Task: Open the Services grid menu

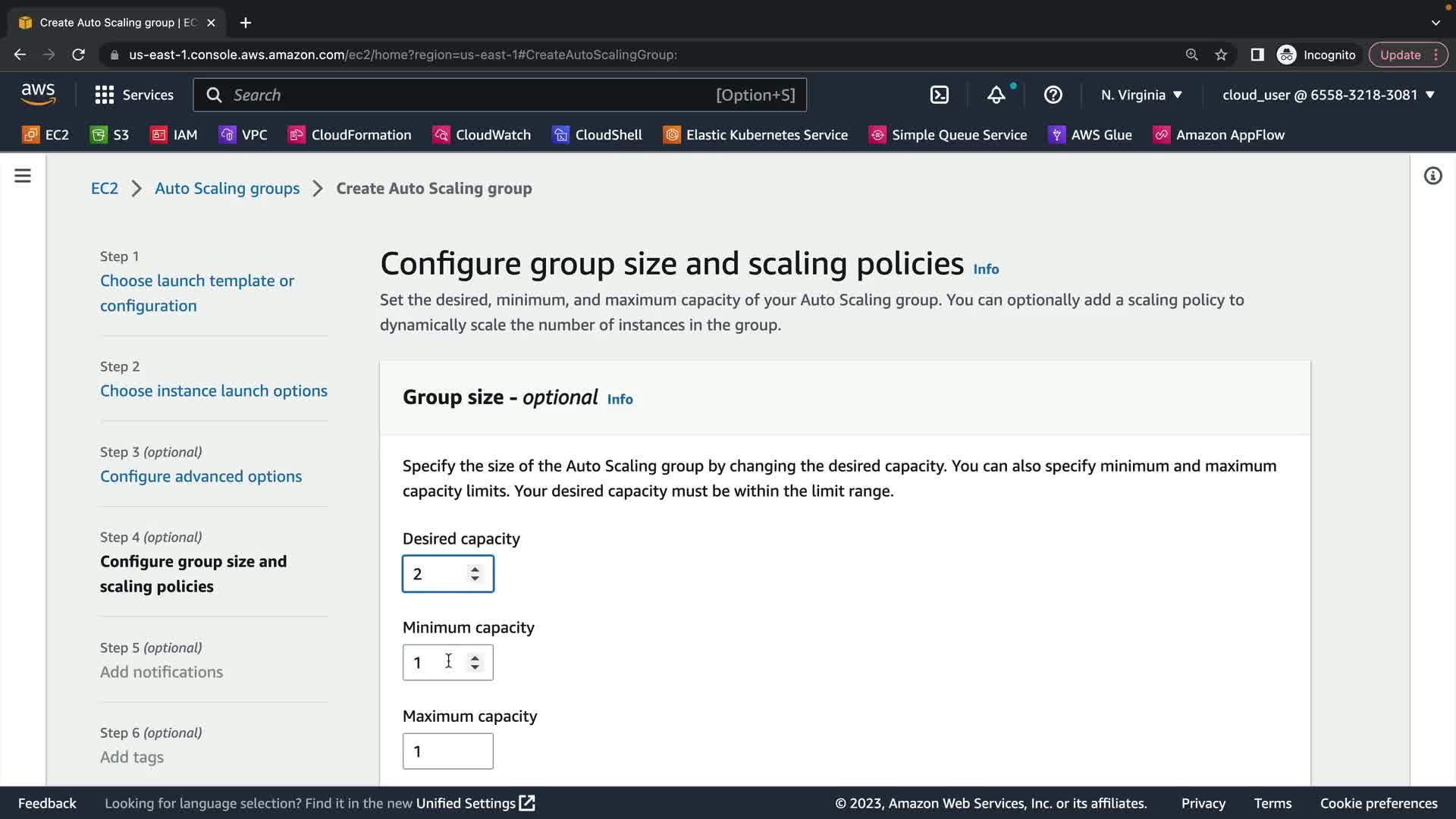Action: point(133,95)
